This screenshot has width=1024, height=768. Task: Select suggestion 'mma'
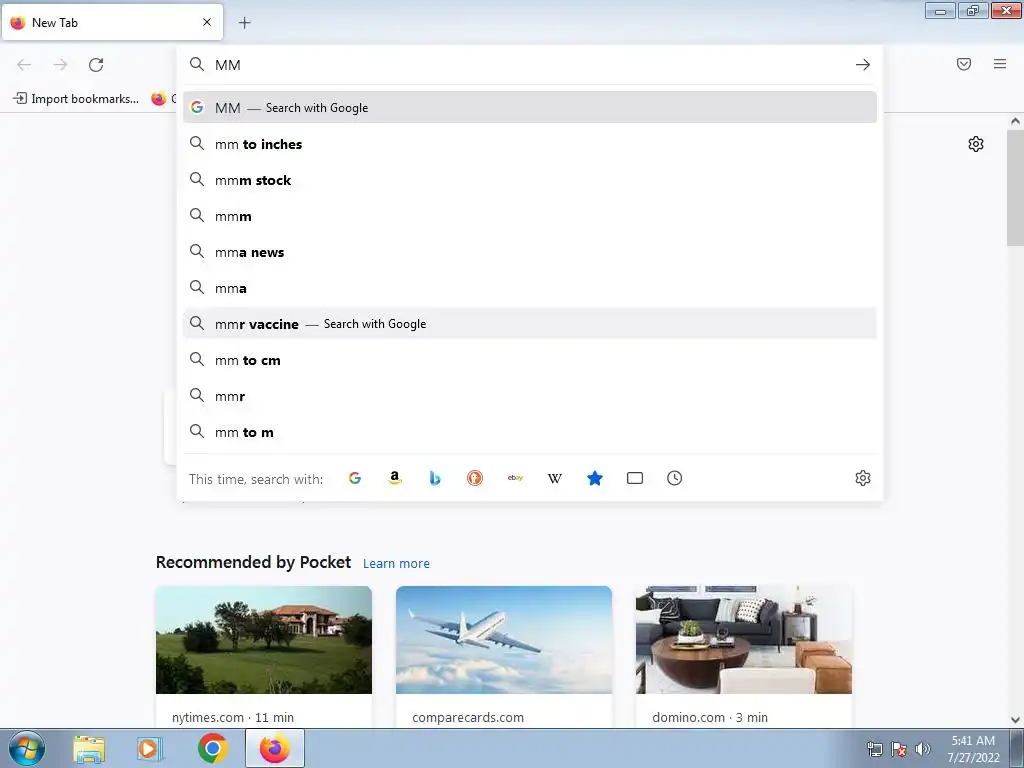click(x=530, y=288)
